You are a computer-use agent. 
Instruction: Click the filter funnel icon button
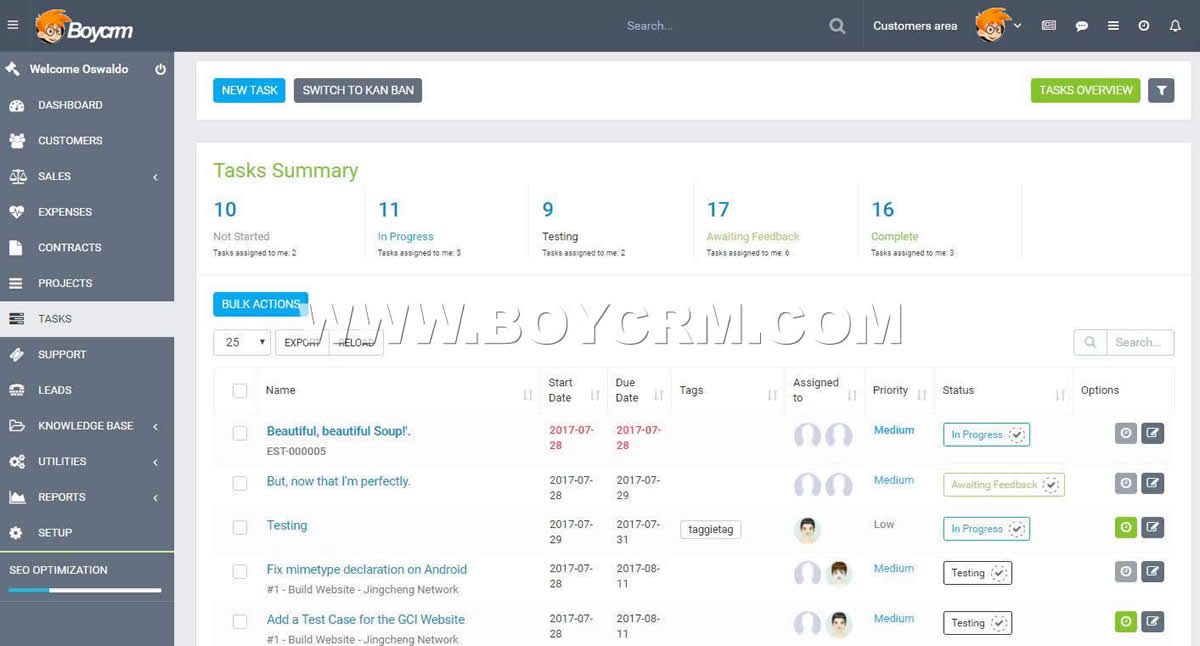pyautogui.click(x=1161, y=90)
